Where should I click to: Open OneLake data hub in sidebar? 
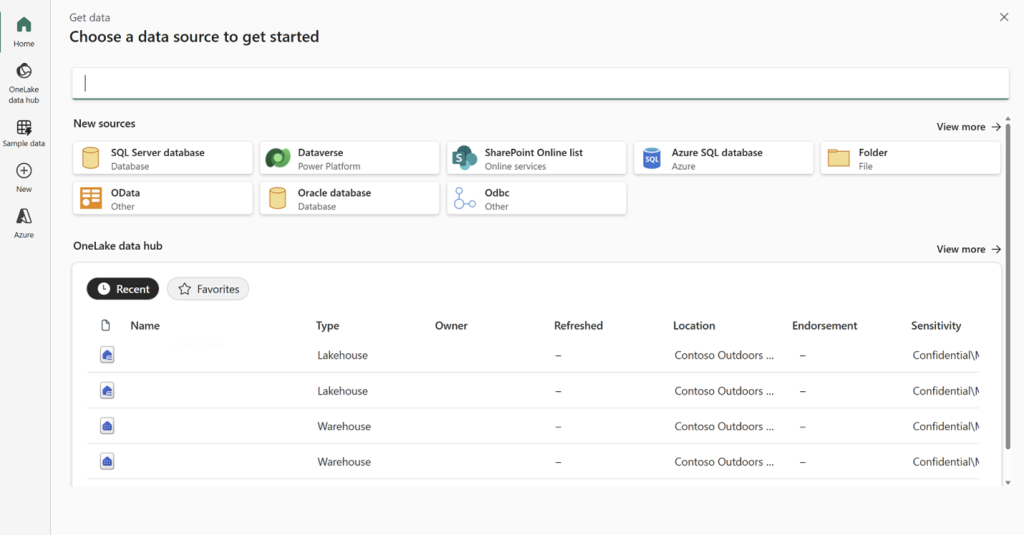[24, 71]
